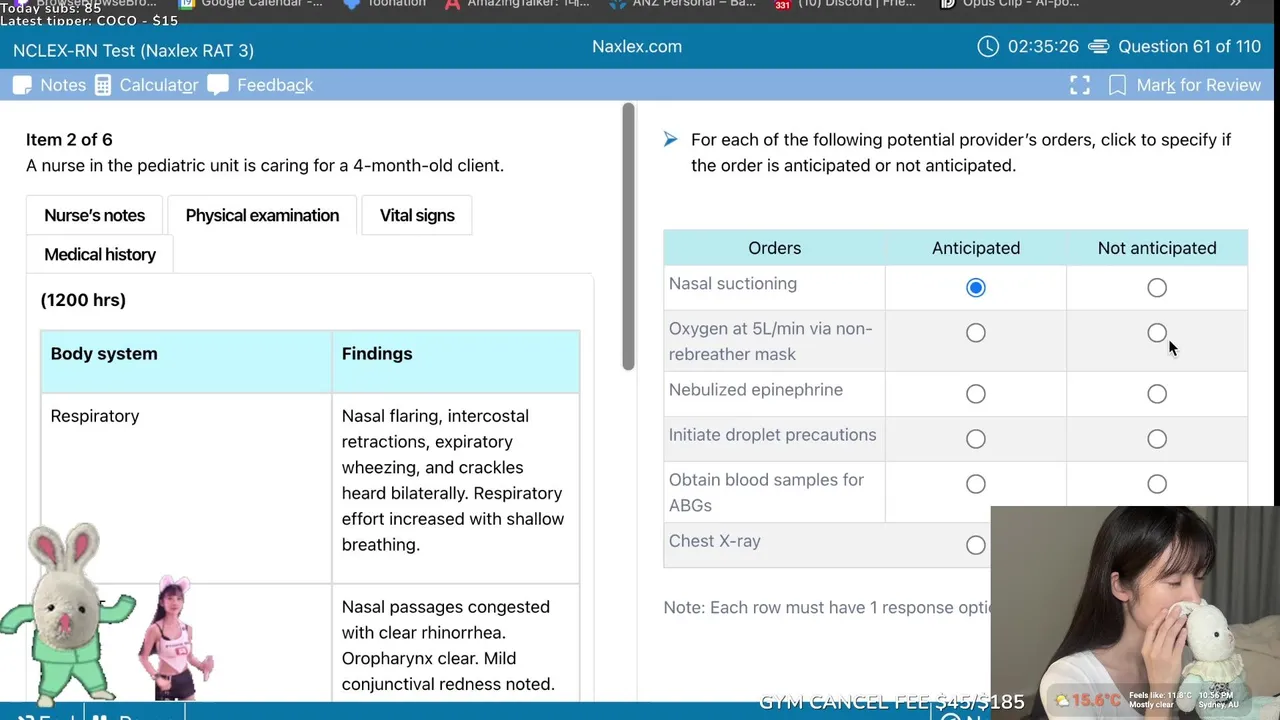Open the Calculator tool icon

tap(103, 85)
